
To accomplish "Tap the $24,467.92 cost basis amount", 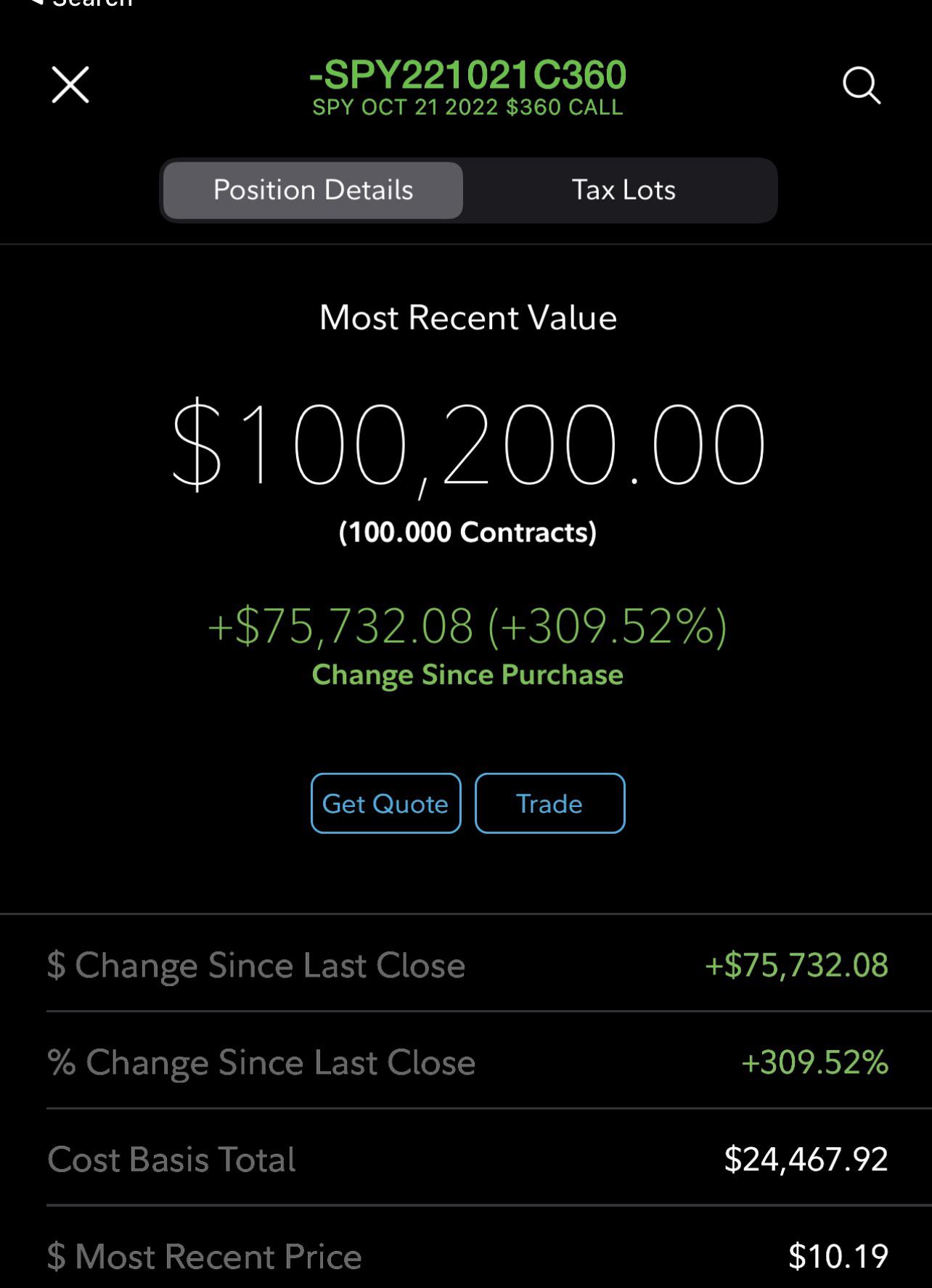I will [x=806, y=1159].
